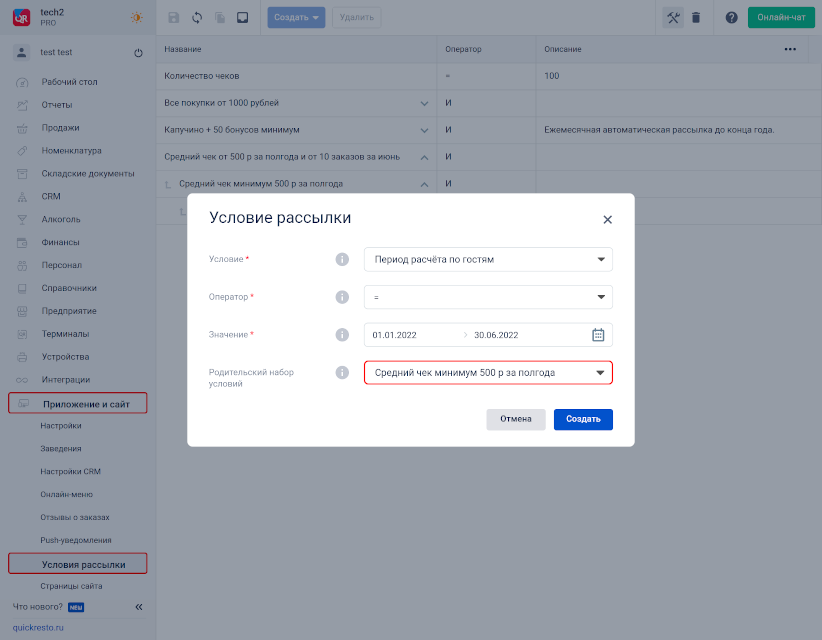Click the Терминалы icon in sidebar
Viewport: 822px width, 640px height.
coord(22,334)
